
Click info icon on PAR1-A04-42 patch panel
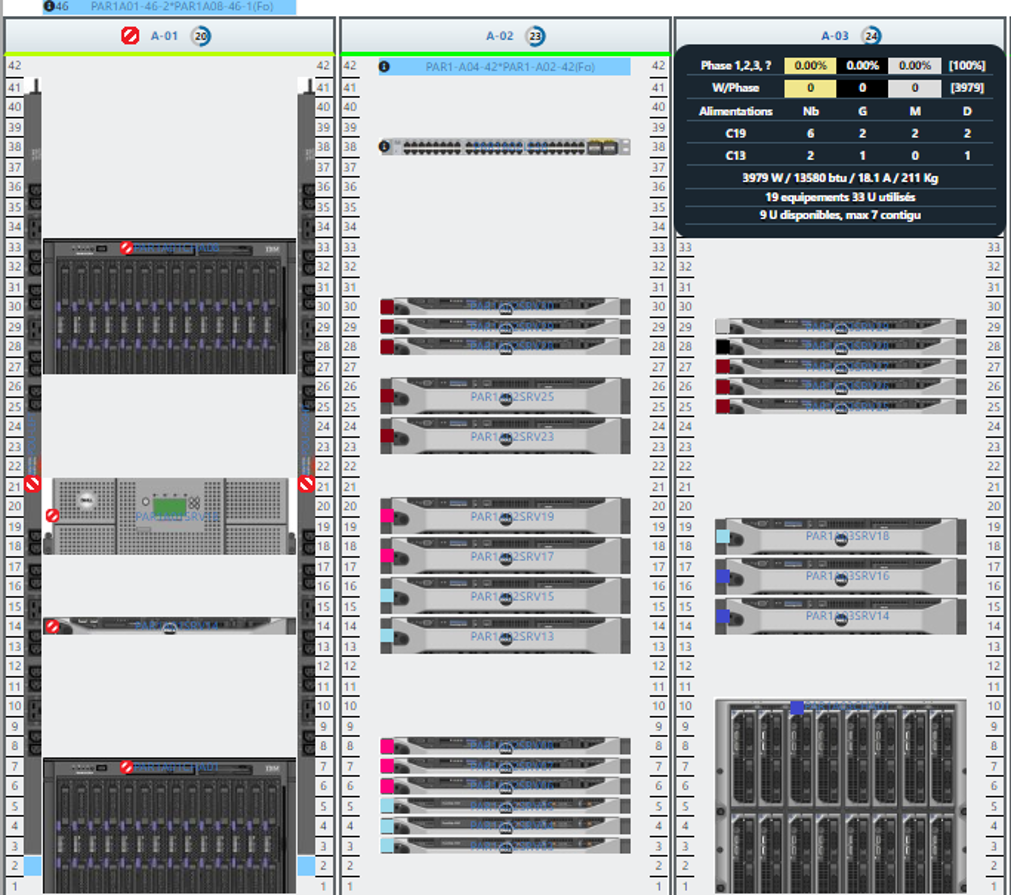point(384,66)
